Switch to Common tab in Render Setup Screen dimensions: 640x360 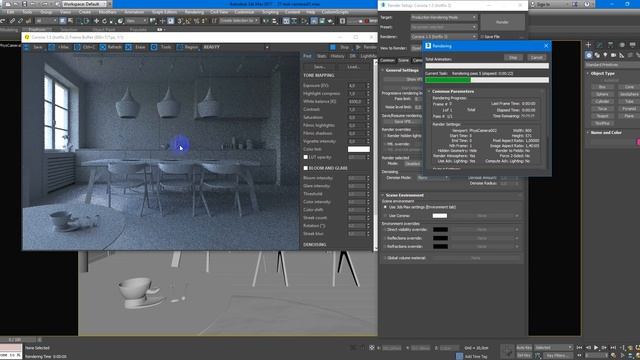pyautogui.click(x=388, y=60)
